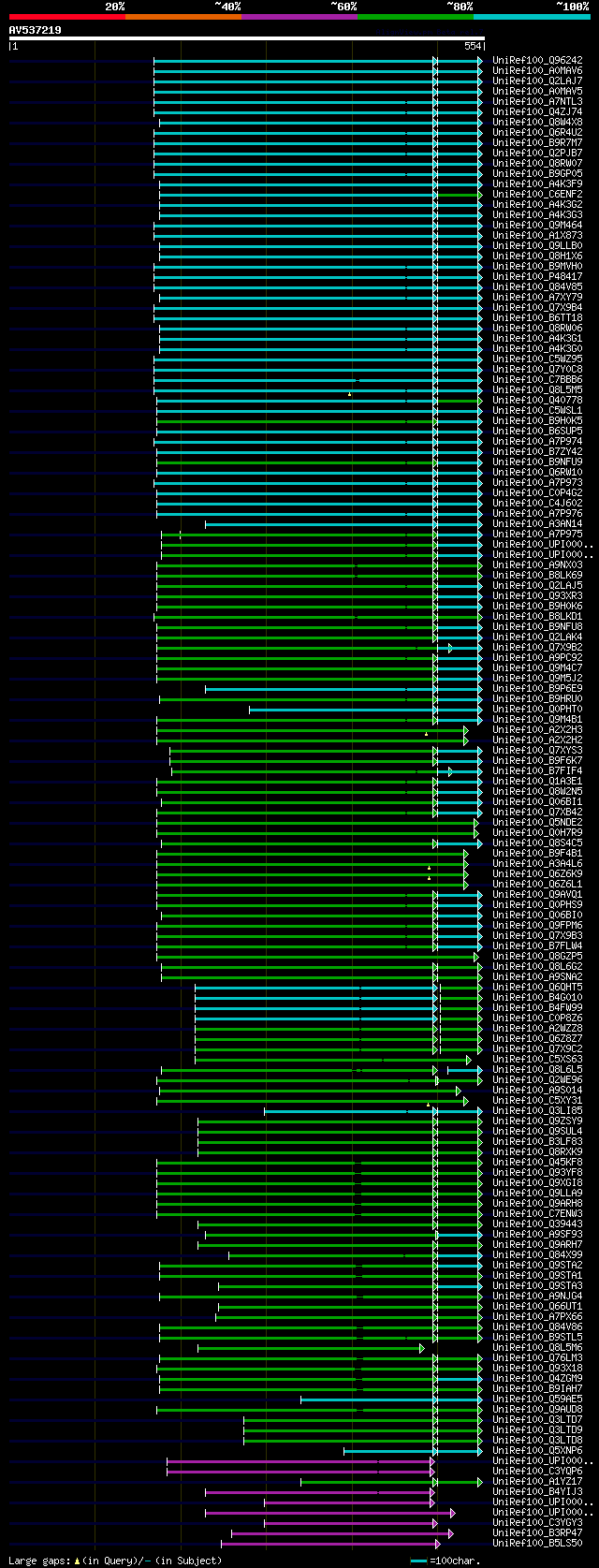Open hit UniRef100_Q4ZJ74
The width and height of the screenshot is (599, 1568).
[537, 112]
